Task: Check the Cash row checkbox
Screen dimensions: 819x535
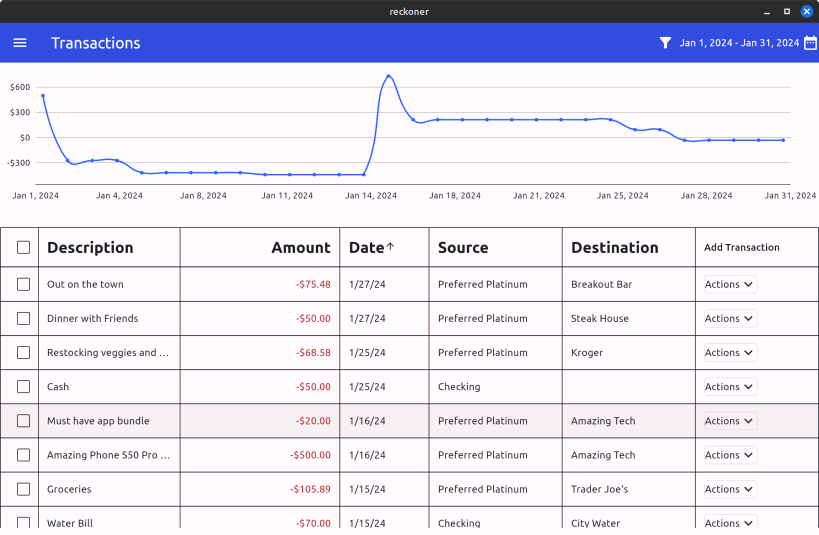Action: (x=24, y=387)
